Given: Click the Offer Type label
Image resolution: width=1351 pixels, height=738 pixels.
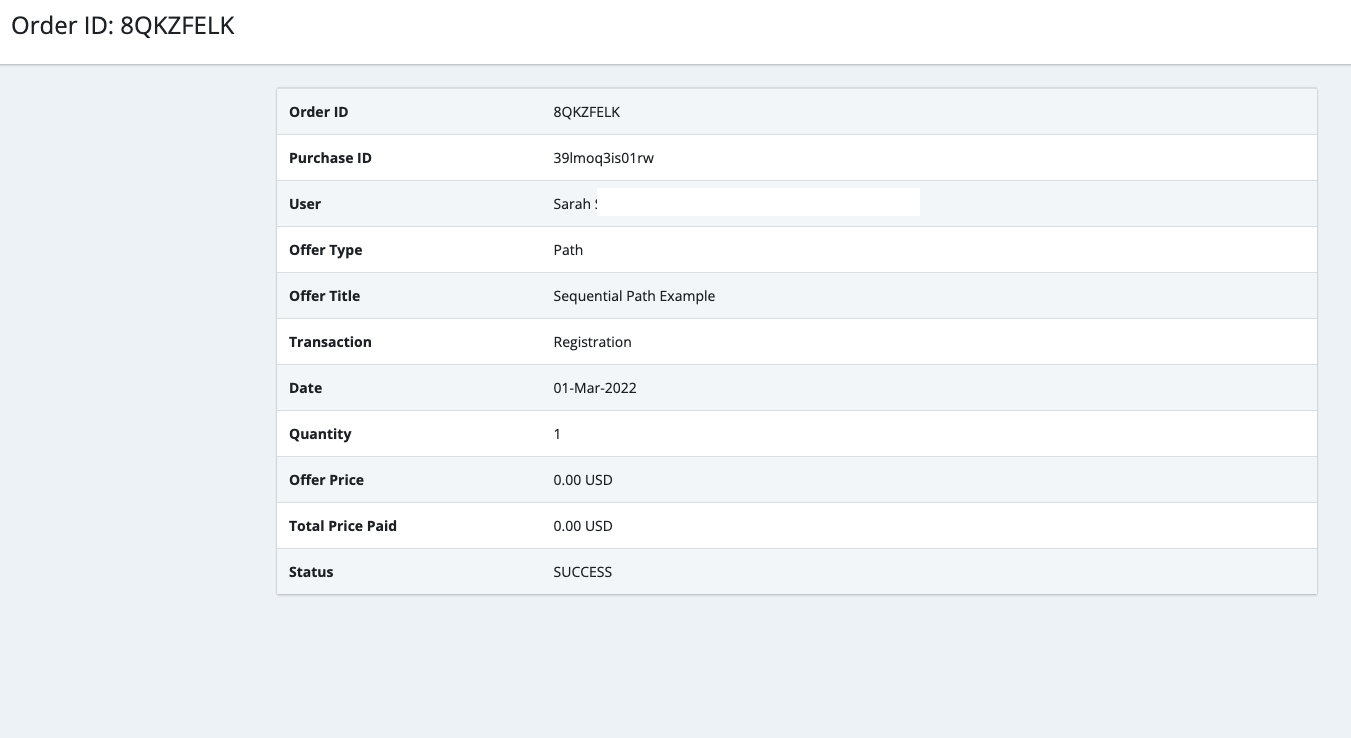Looking at the screenshot, I should (325, 250).
